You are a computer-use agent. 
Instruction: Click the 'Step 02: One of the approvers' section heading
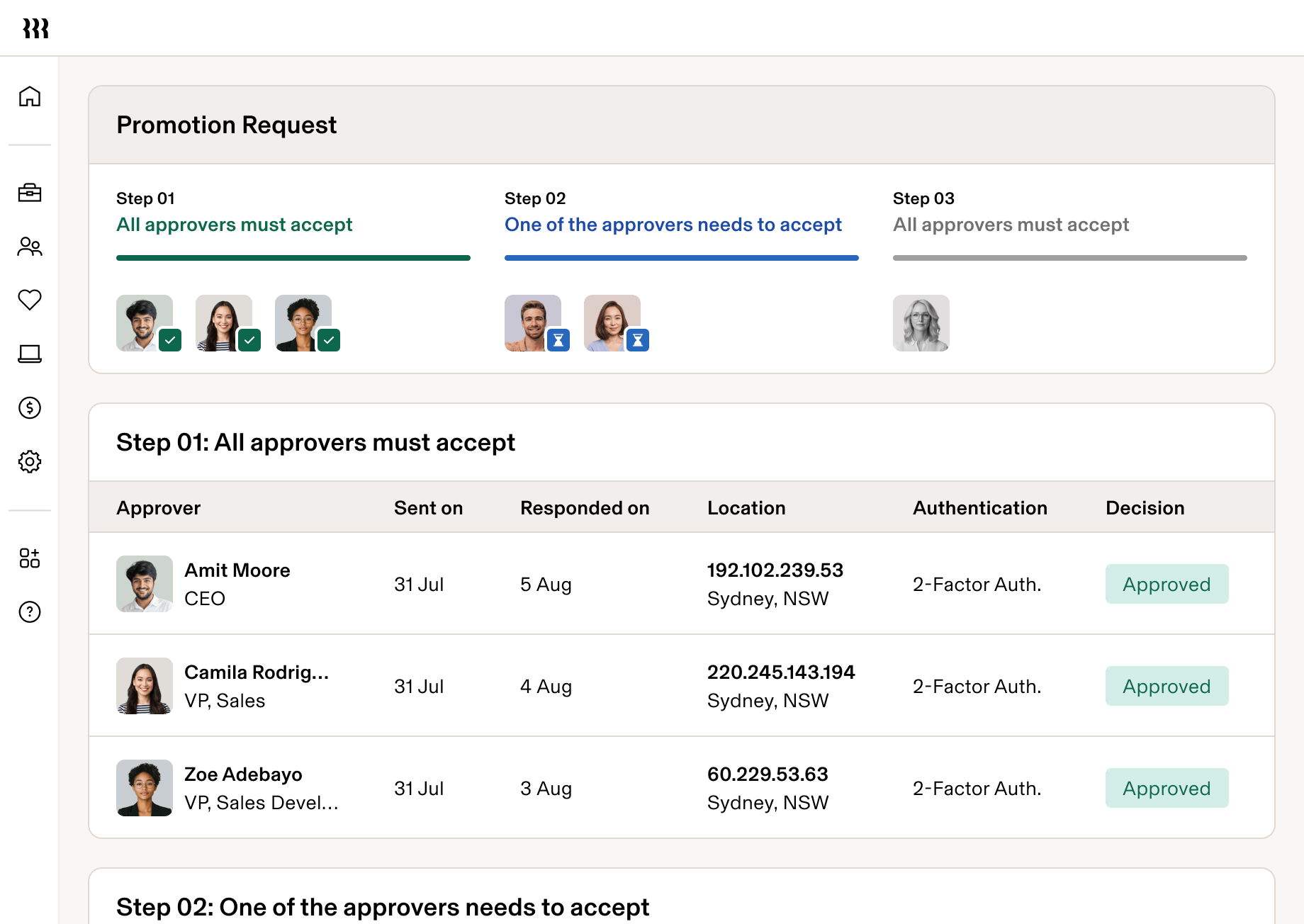point(383,908)
